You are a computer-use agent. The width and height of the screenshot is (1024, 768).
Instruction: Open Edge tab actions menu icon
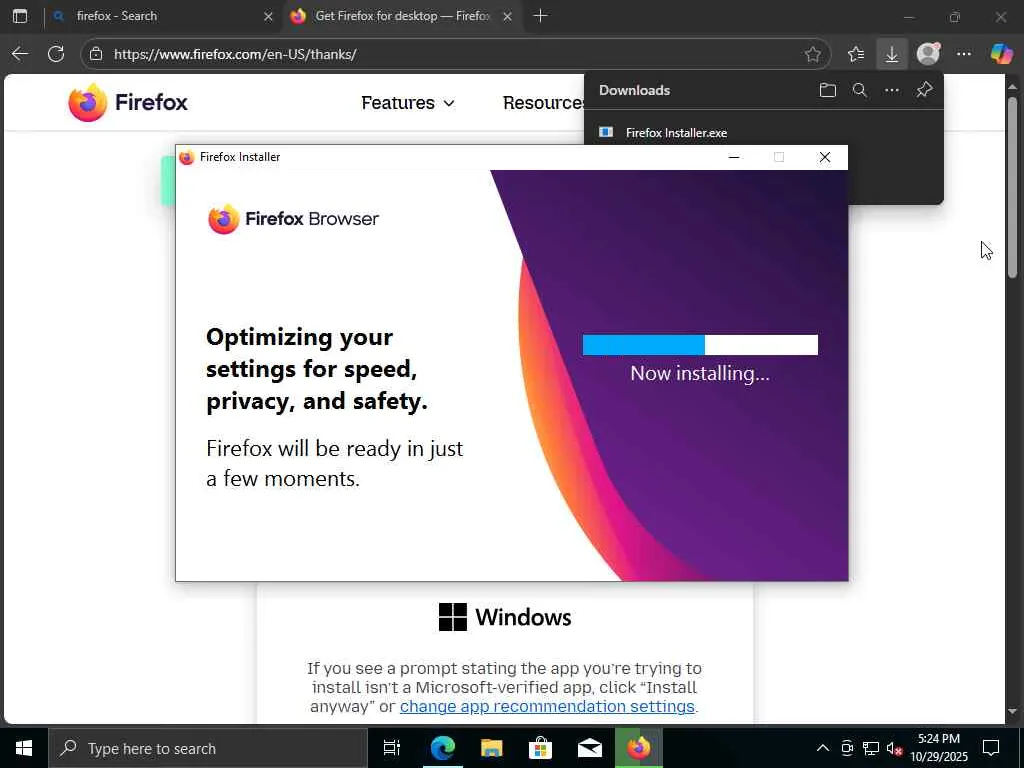(x=20, y=16)
